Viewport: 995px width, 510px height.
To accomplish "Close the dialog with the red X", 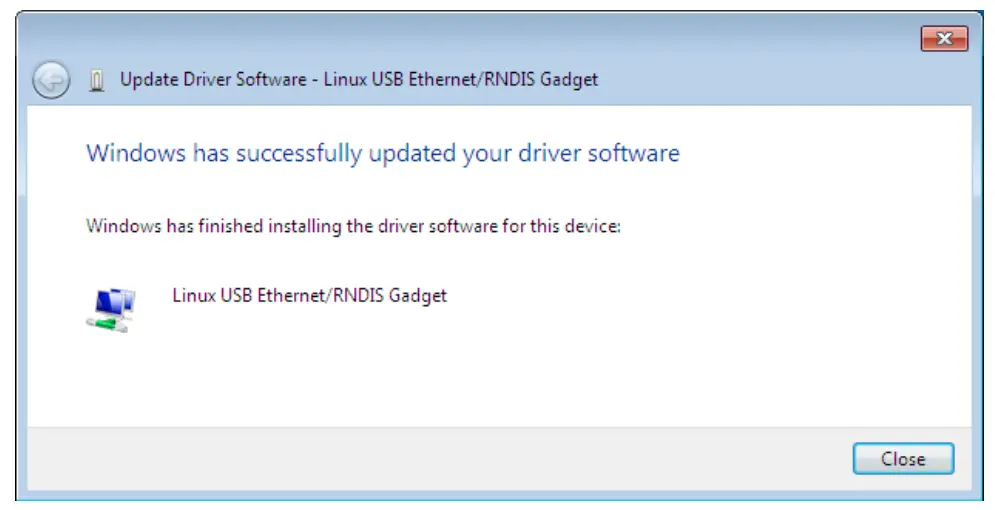I will [x=943, y=40].
